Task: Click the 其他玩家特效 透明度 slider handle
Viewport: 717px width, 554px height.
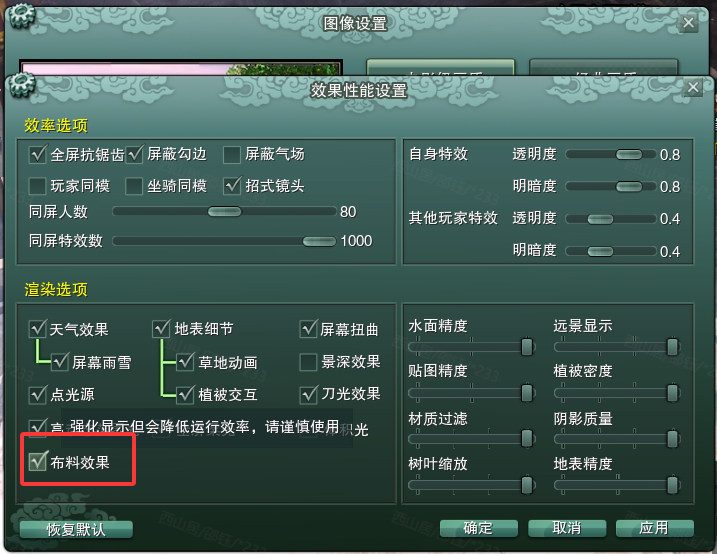Action: [600, 219]
